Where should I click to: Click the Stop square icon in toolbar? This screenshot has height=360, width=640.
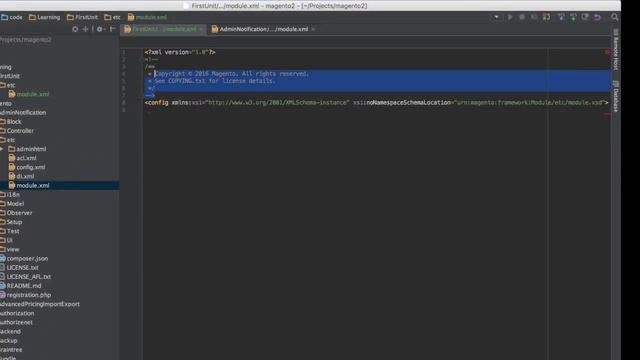click(x=522, y=17)
